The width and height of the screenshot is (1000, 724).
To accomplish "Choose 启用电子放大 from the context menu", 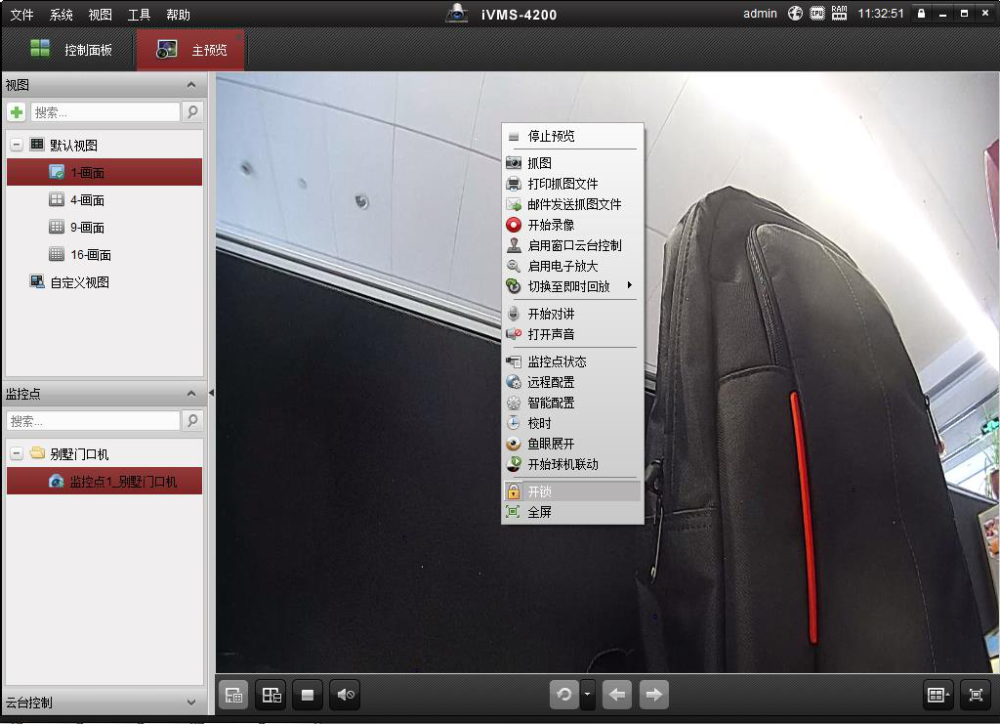I will pos(572,266).
